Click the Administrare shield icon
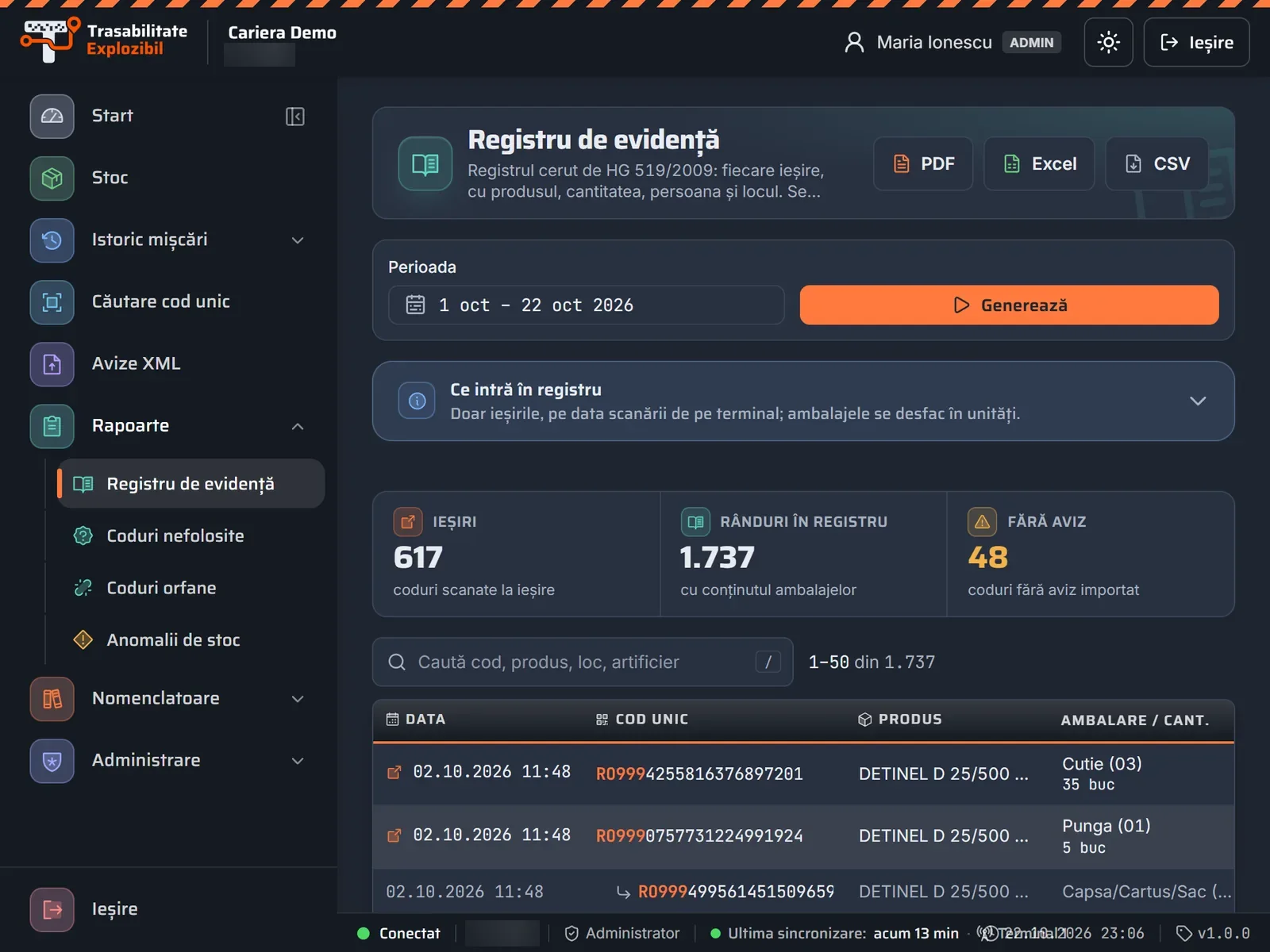Viewport: 1270px width, 952px height. click(52, 761)
